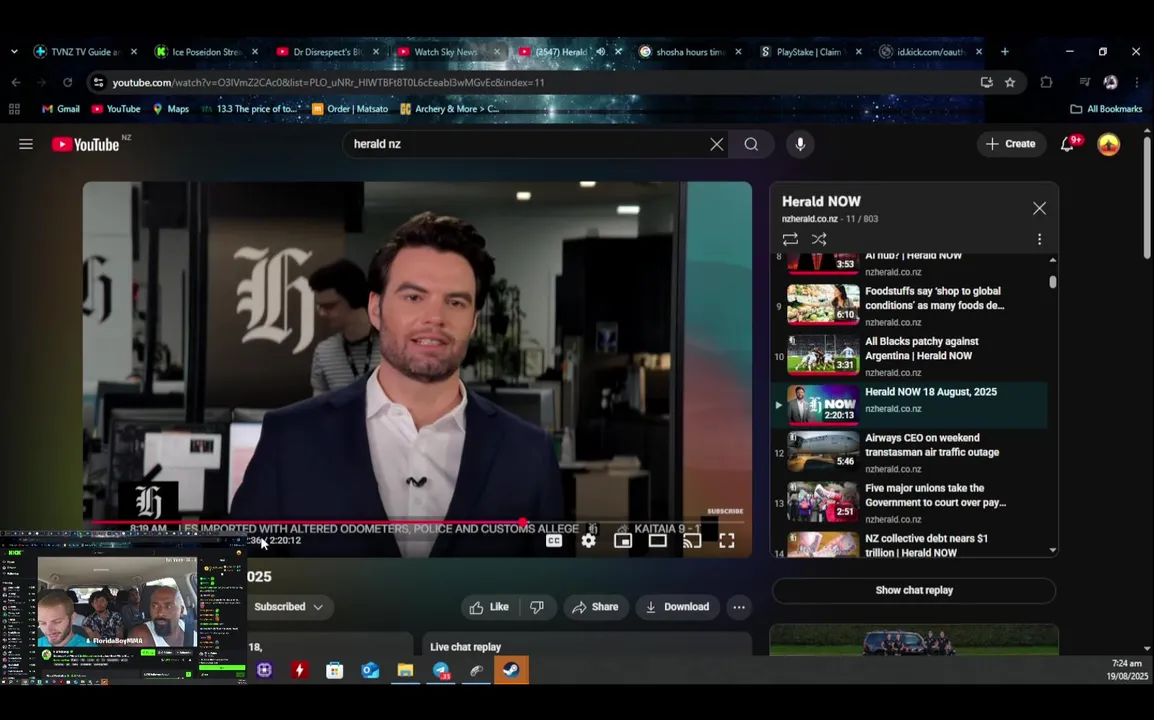
Task: Close the Herald NOW playlist panel
Action: (1039, 208)
